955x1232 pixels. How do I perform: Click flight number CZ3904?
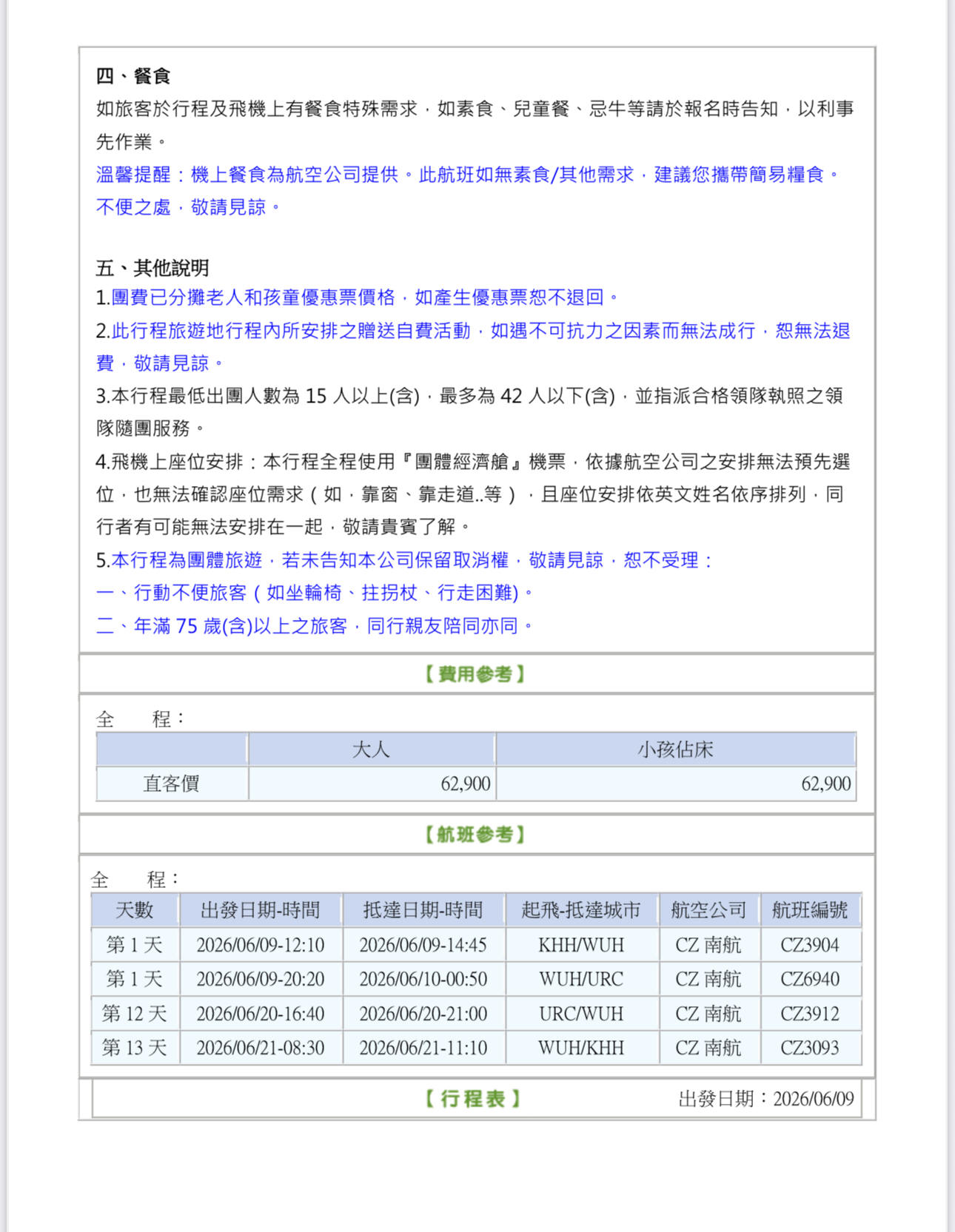click(810, 945)
